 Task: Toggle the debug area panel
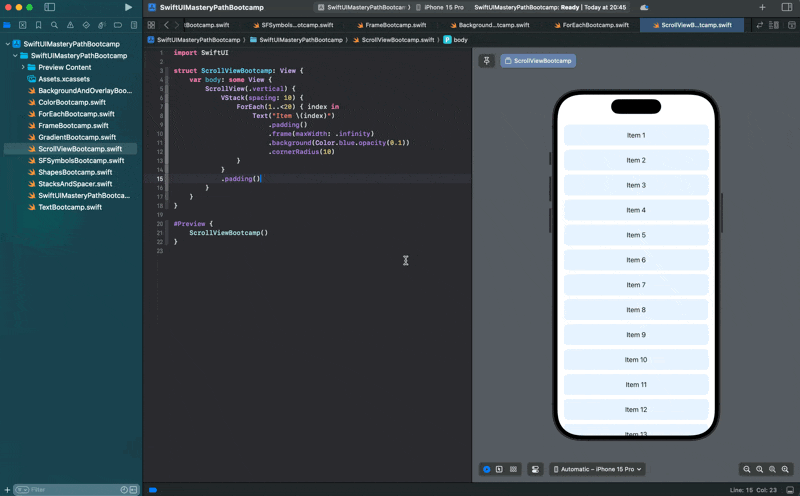790,490
